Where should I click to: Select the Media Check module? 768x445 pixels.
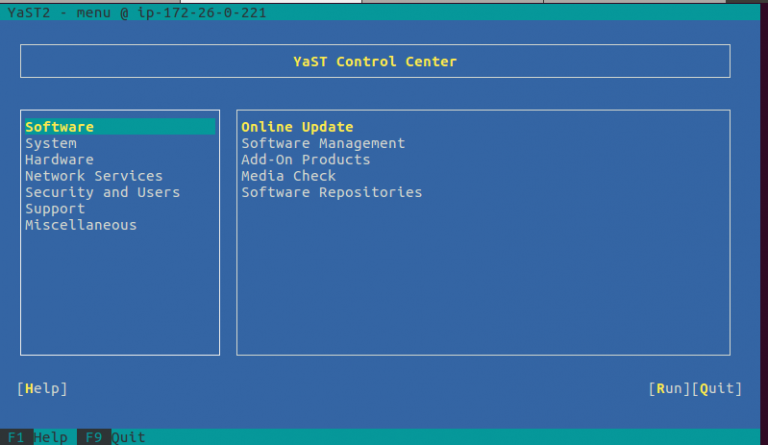click(288, 176)
